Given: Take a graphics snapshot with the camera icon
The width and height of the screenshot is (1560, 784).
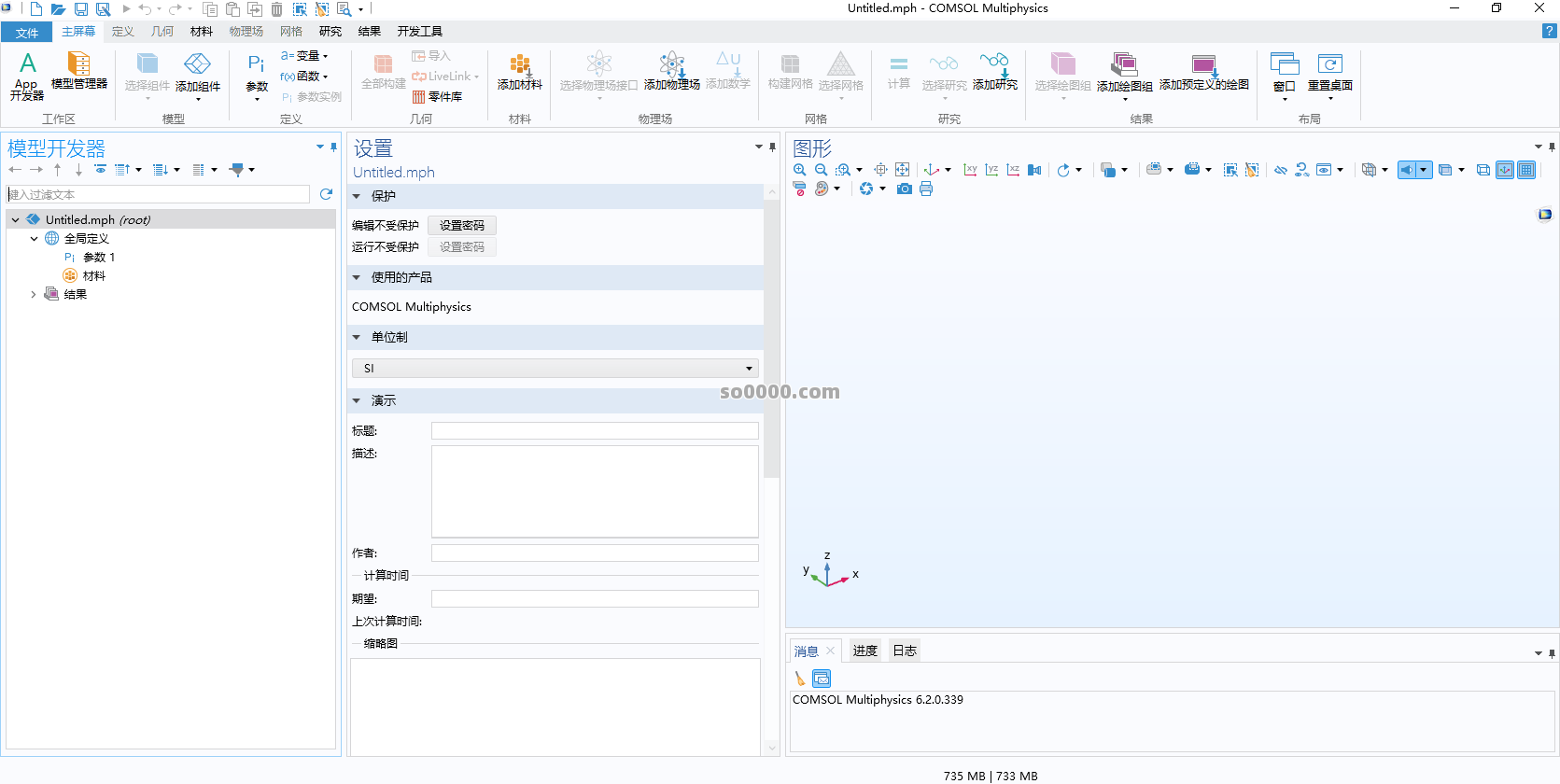Looking at the screenshot, I should 904,189.
